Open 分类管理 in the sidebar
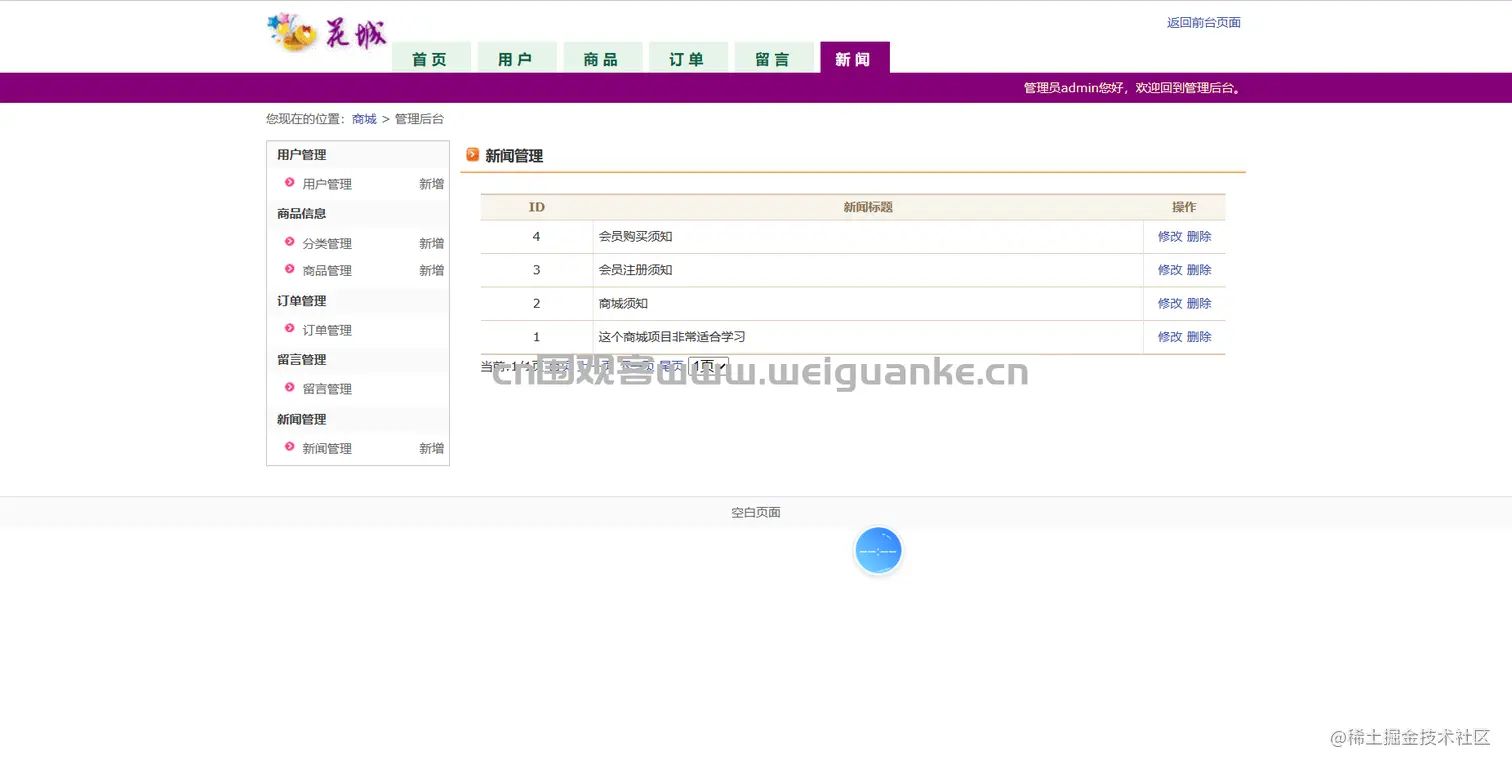Image resolution: width=1512 pixels, height=769 pixels. (327, 244)
